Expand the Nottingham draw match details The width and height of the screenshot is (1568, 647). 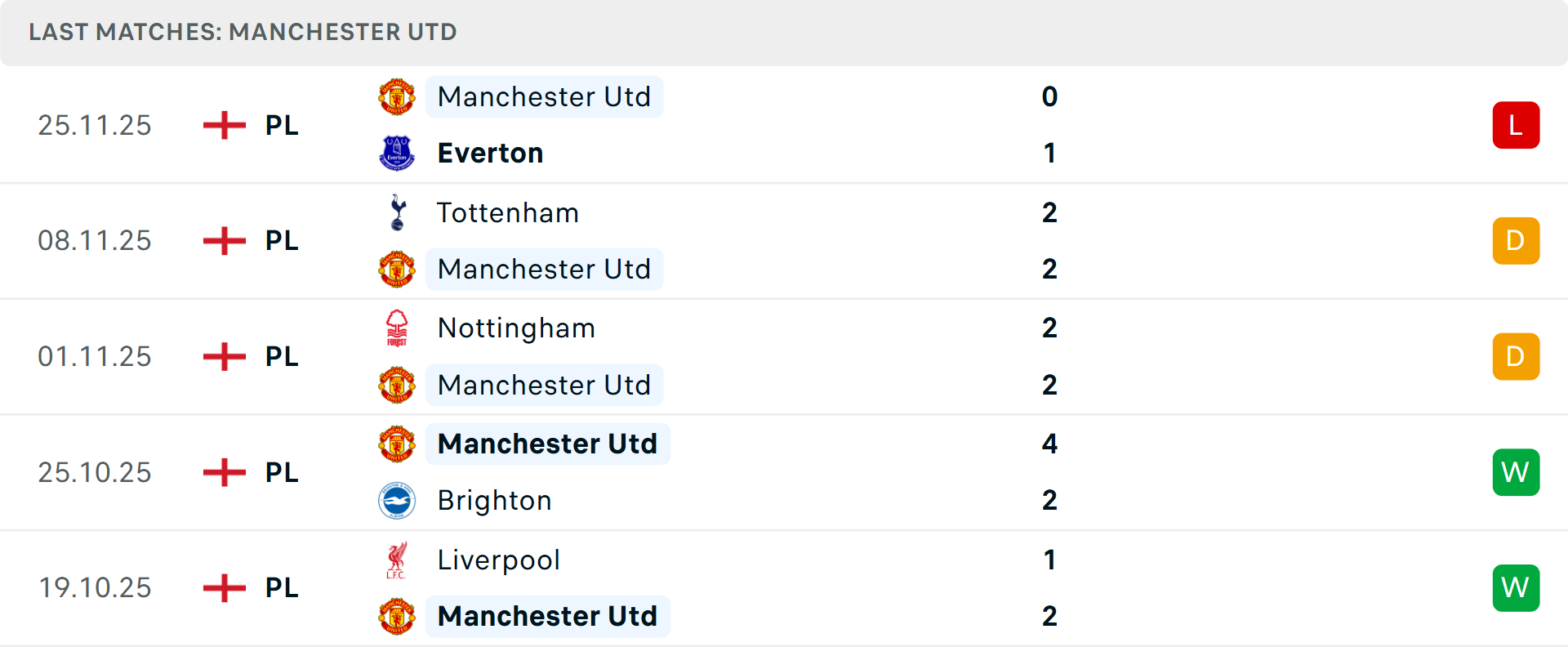click(x=817, y=356)
